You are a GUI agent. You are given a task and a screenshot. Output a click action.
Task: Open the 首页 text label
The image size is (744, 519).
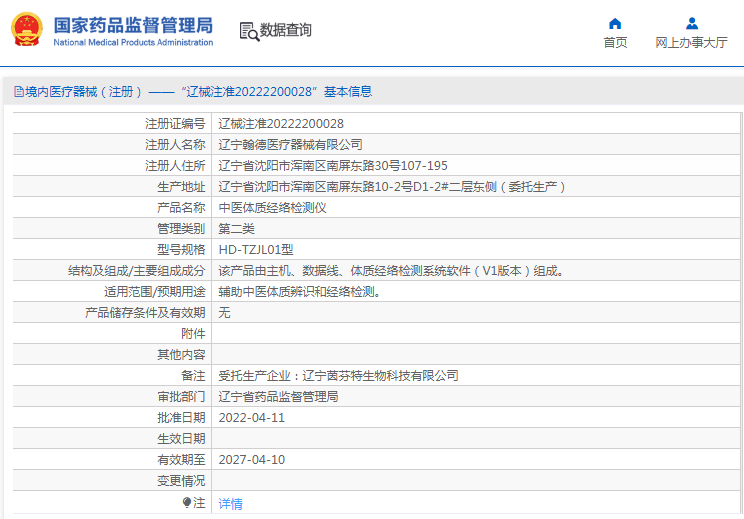[615, 42]
